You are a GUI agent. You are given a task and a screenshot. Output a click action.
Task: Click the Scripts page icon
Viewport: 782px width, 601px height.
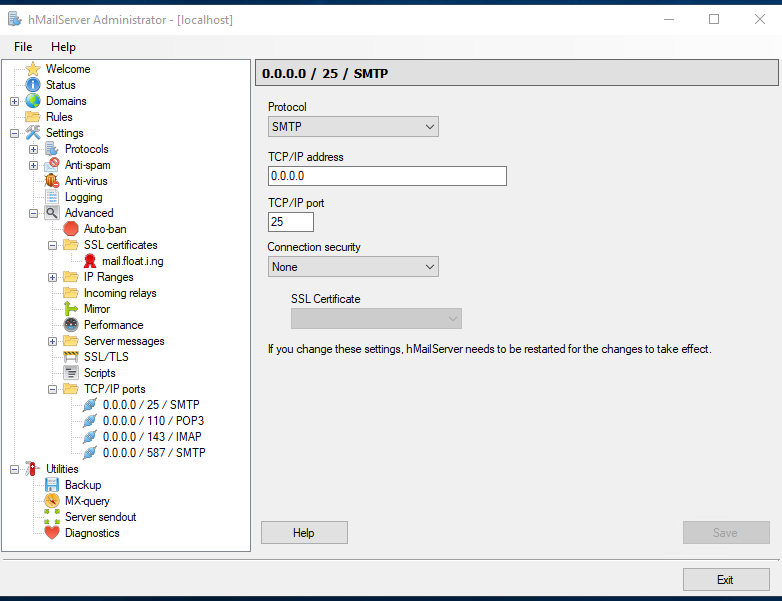tap(71, 373)
